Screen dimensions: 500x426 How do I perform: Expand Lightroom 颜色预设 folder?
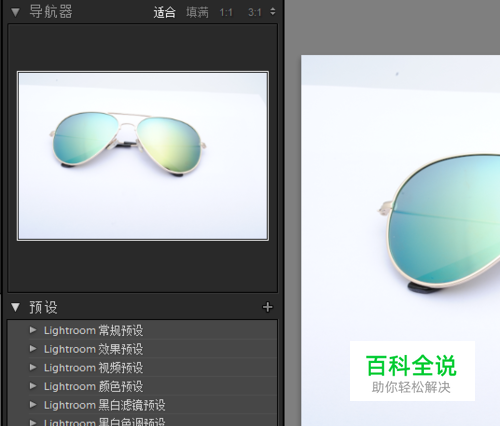coord(33,386)
